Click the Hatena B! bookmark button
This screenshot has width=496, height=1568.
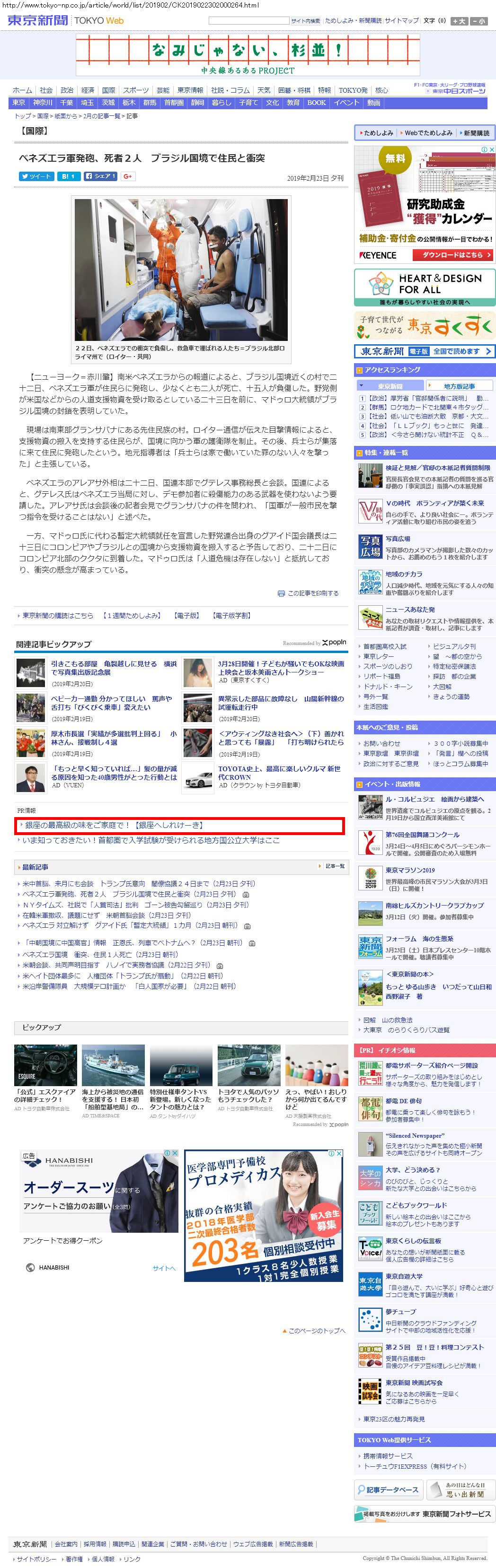point(68,176)
